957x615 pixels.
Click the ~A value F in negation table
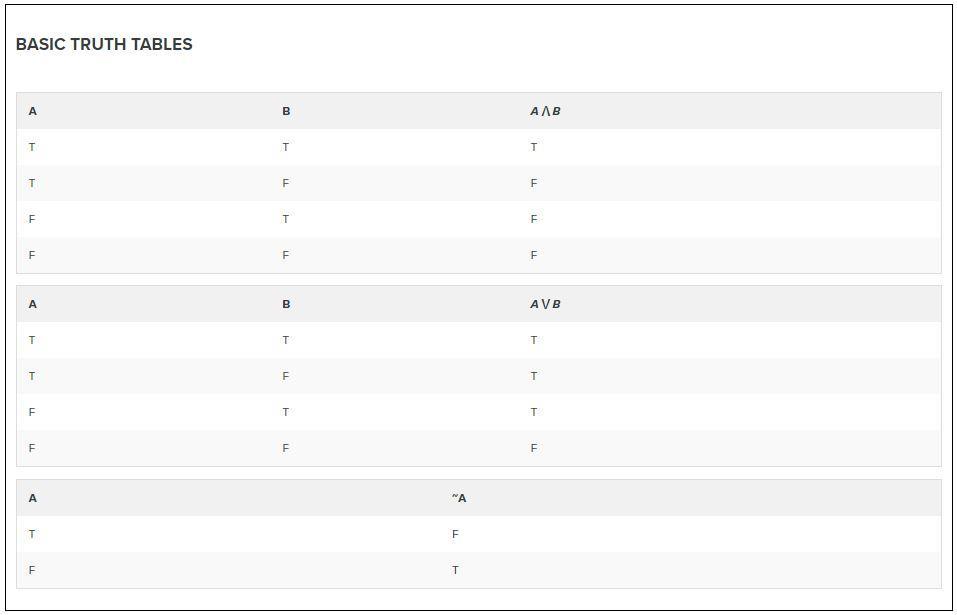(x=455, y=534)
